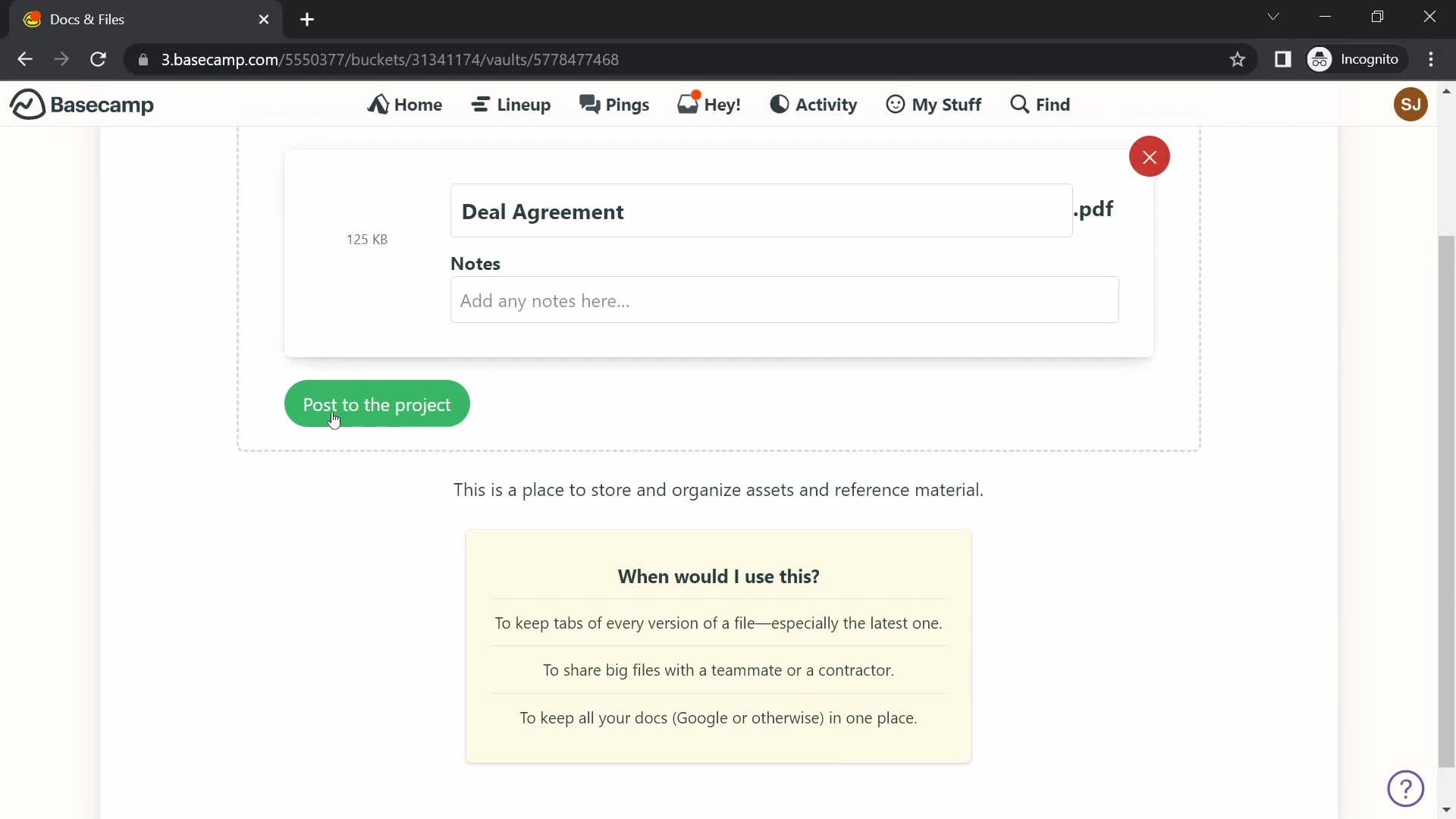Click the bookmark star icon
The width and height of the screenshot is (1456, 819).
pos(1238,59)
